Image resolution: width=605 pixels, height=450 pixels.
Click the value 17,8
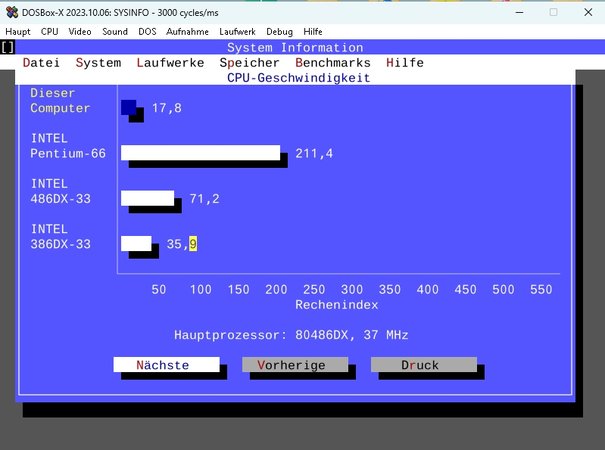click(x=167, y=108)
